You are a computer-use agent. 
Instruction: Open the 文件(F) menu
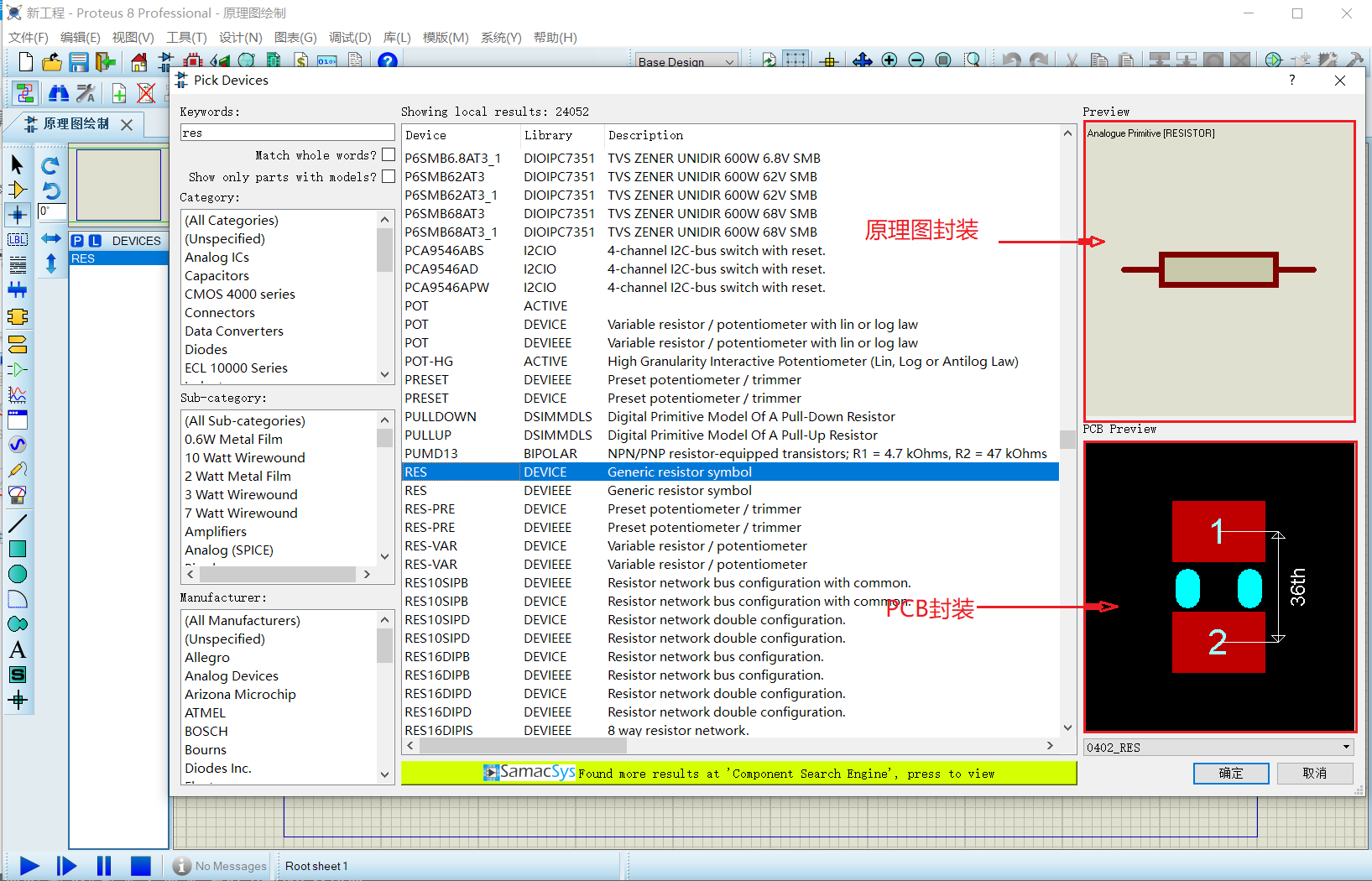[x=29, y=38]
